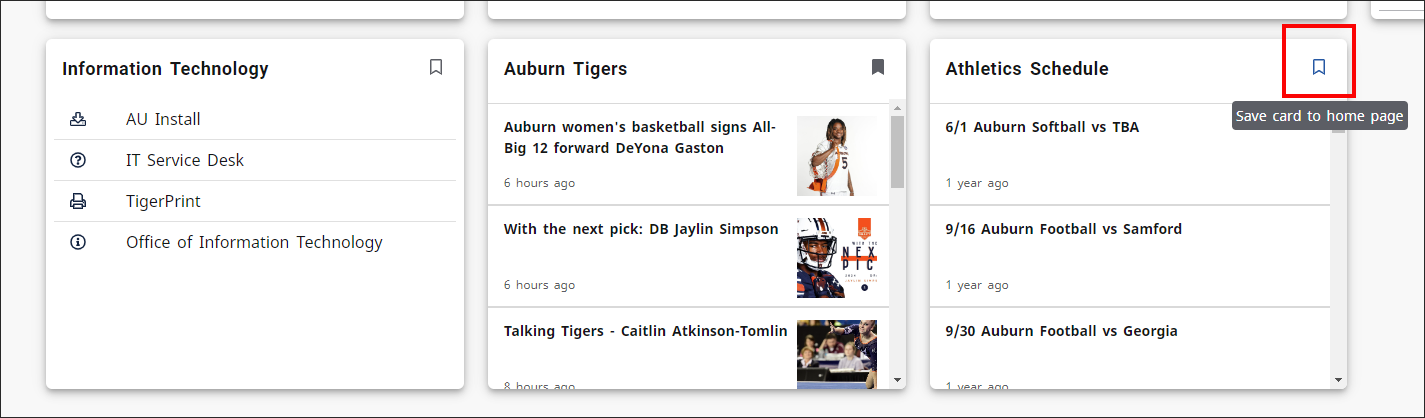The width and height of the screenshot is (1425, 418).
Task: Open the IT Service Desk link
Action: [x=185, y=160]
